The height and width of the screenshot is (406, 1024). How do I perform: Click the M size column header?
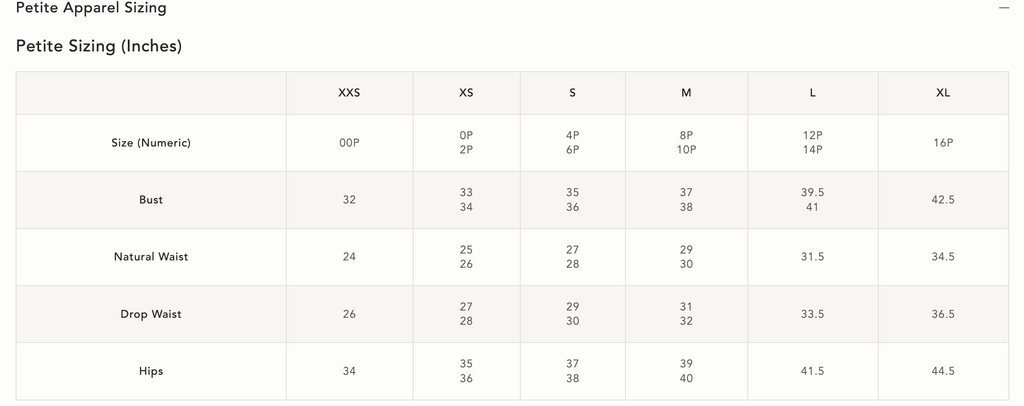[686, 93]
